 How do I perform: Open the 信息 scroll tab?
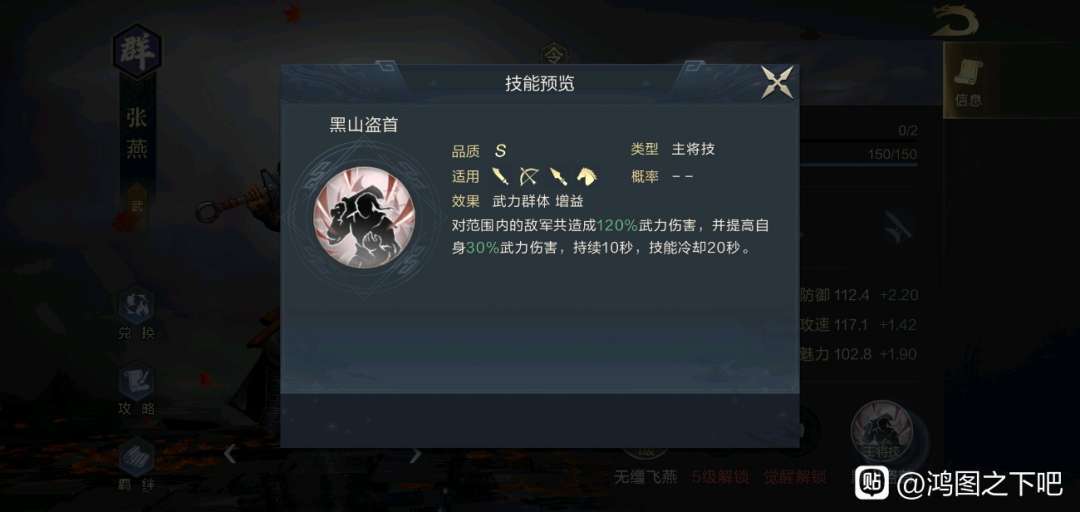[968, 80]
